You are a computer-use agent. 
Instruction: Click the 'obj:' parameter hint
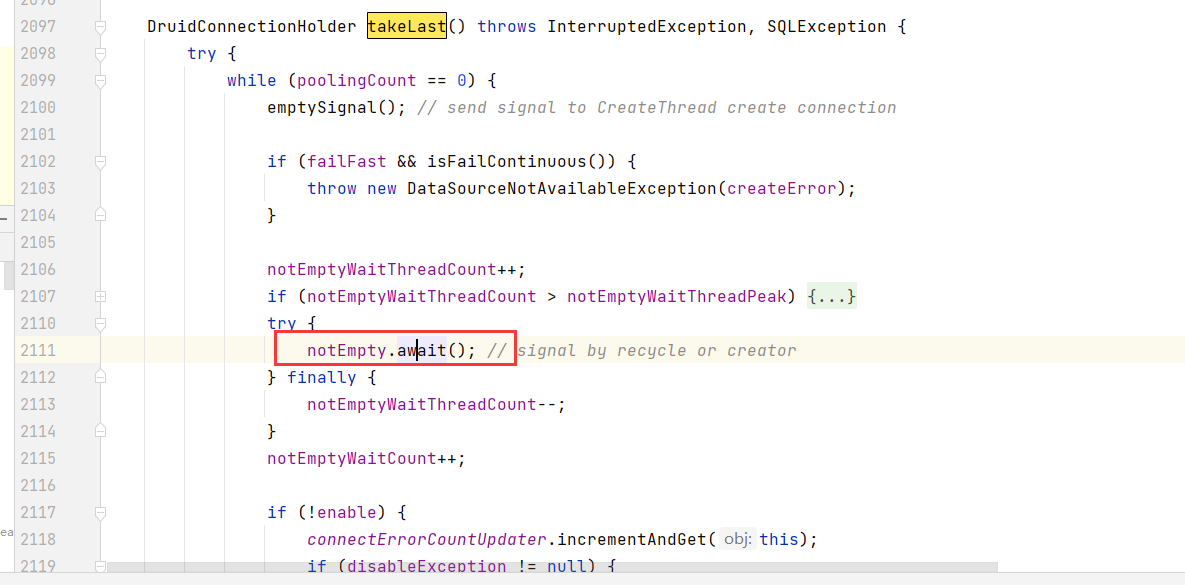(737, 540)
